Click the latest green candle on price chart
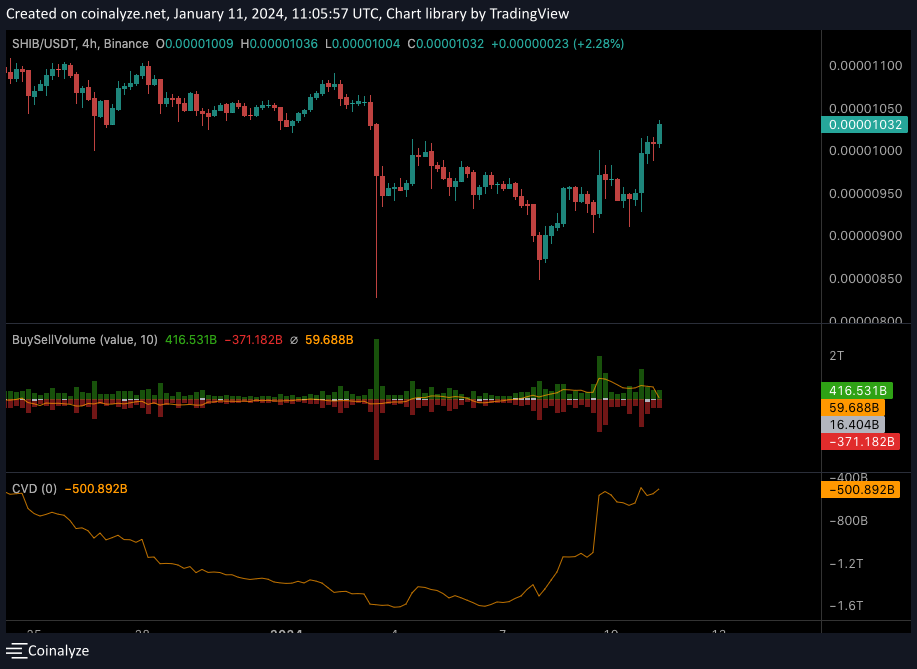This screenshot has height=669, width=917. click(x=660, y=133)
